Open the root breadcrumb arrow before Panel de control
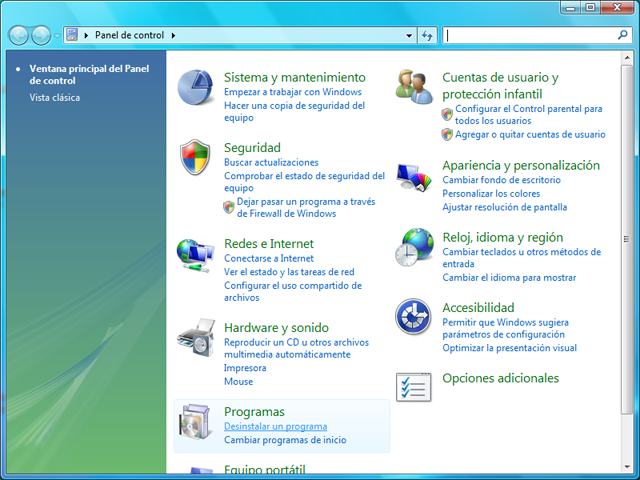Viewport: 640px width, 480px height. pos(87,36)
